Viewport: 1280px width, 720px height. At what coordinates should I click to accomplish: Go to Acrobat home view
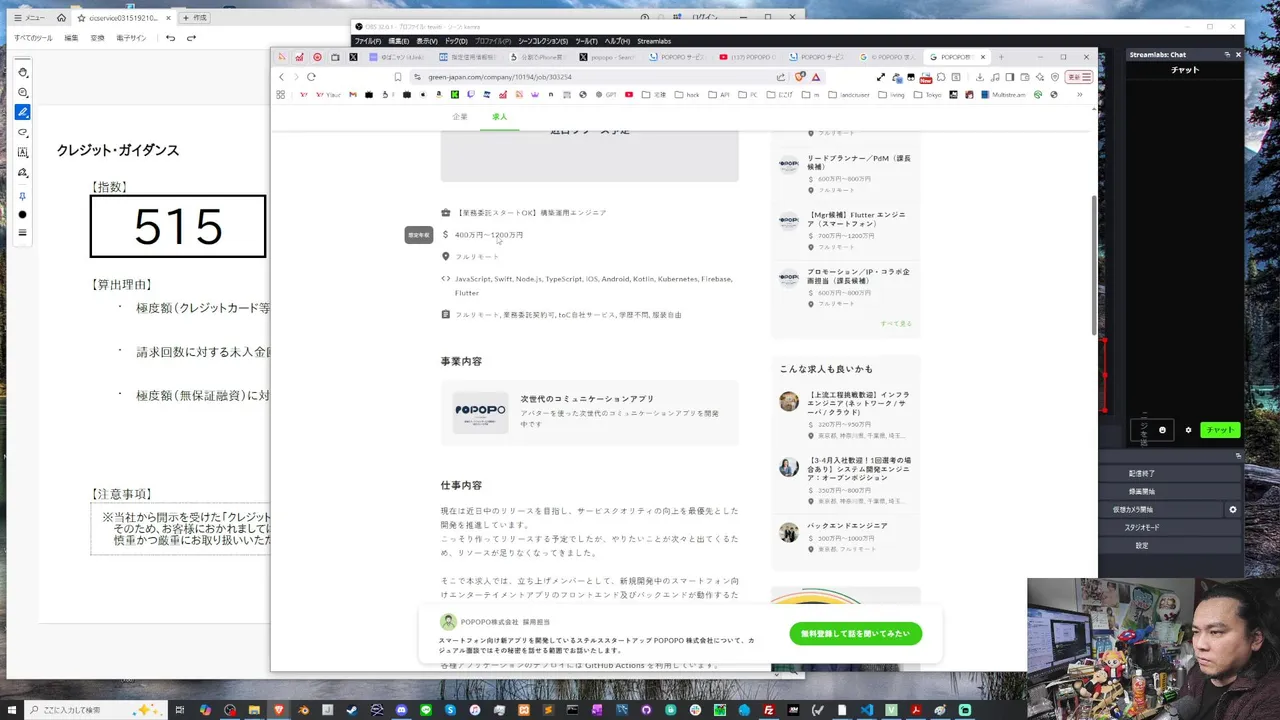tap(61, 18)
